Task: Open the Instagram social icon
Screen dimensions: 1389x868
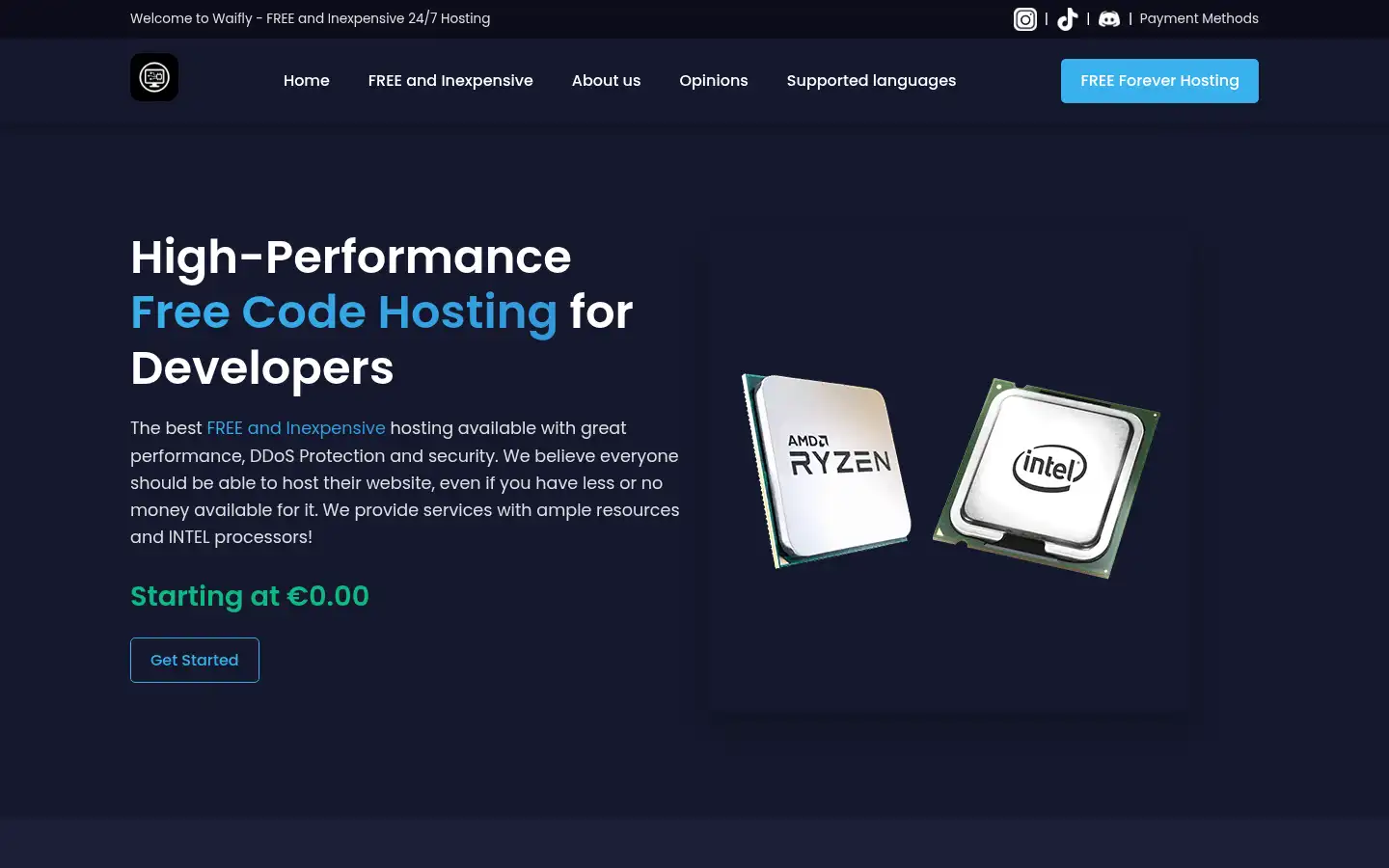Action: click(x=1025, y=19)
